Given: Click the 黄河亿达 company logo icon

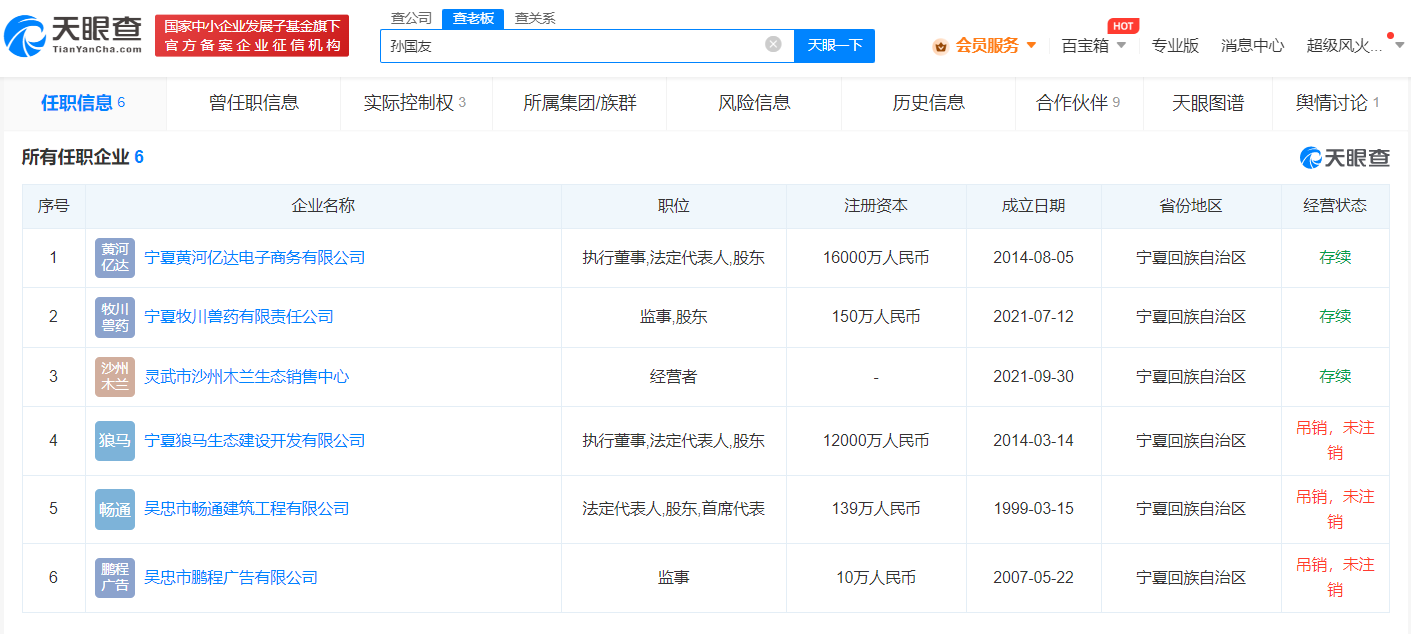Looking at the screenshot, I should 114,257.
